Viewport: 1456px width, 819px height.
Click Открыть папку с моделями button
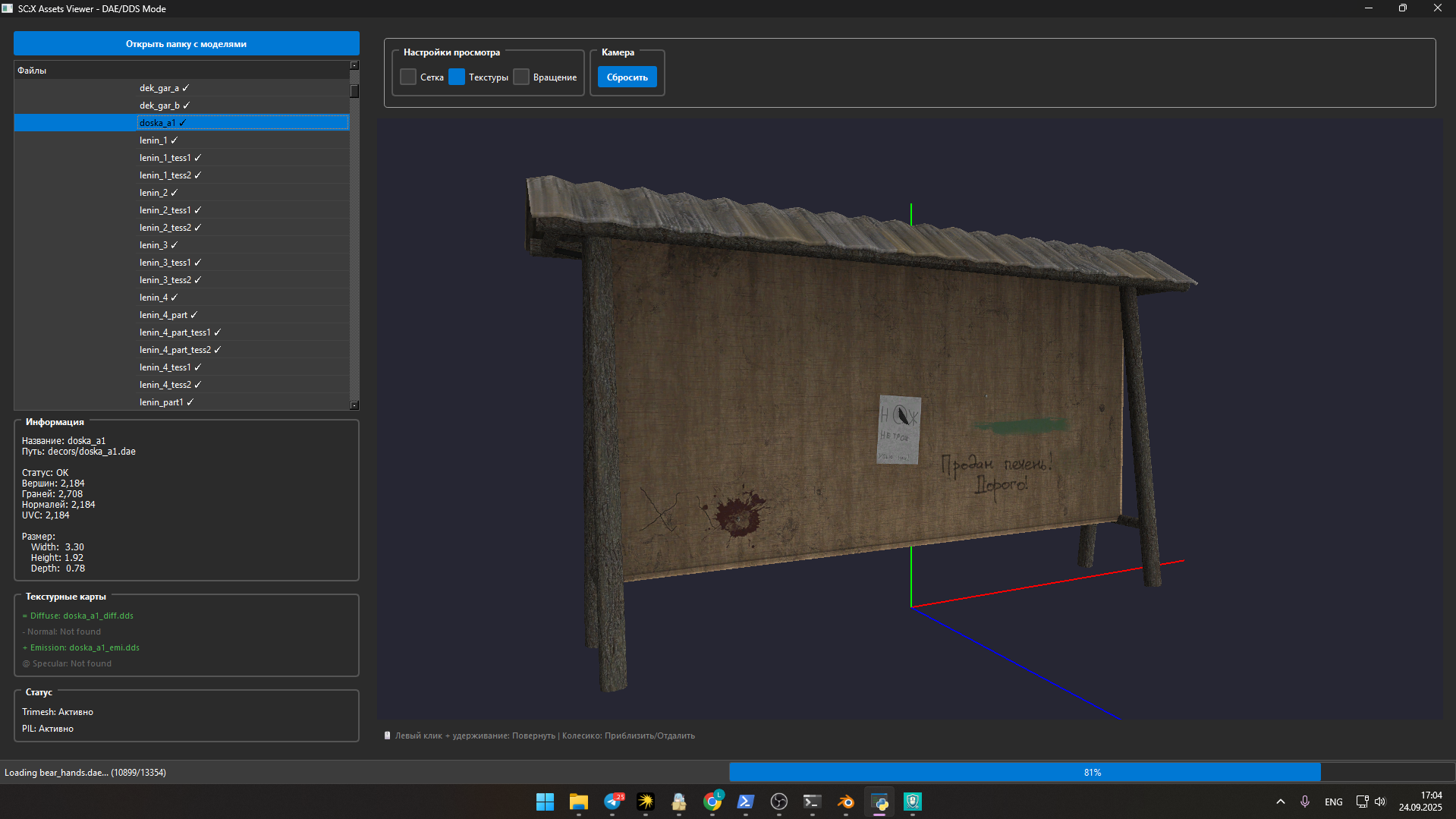click(x=187, y=44)
